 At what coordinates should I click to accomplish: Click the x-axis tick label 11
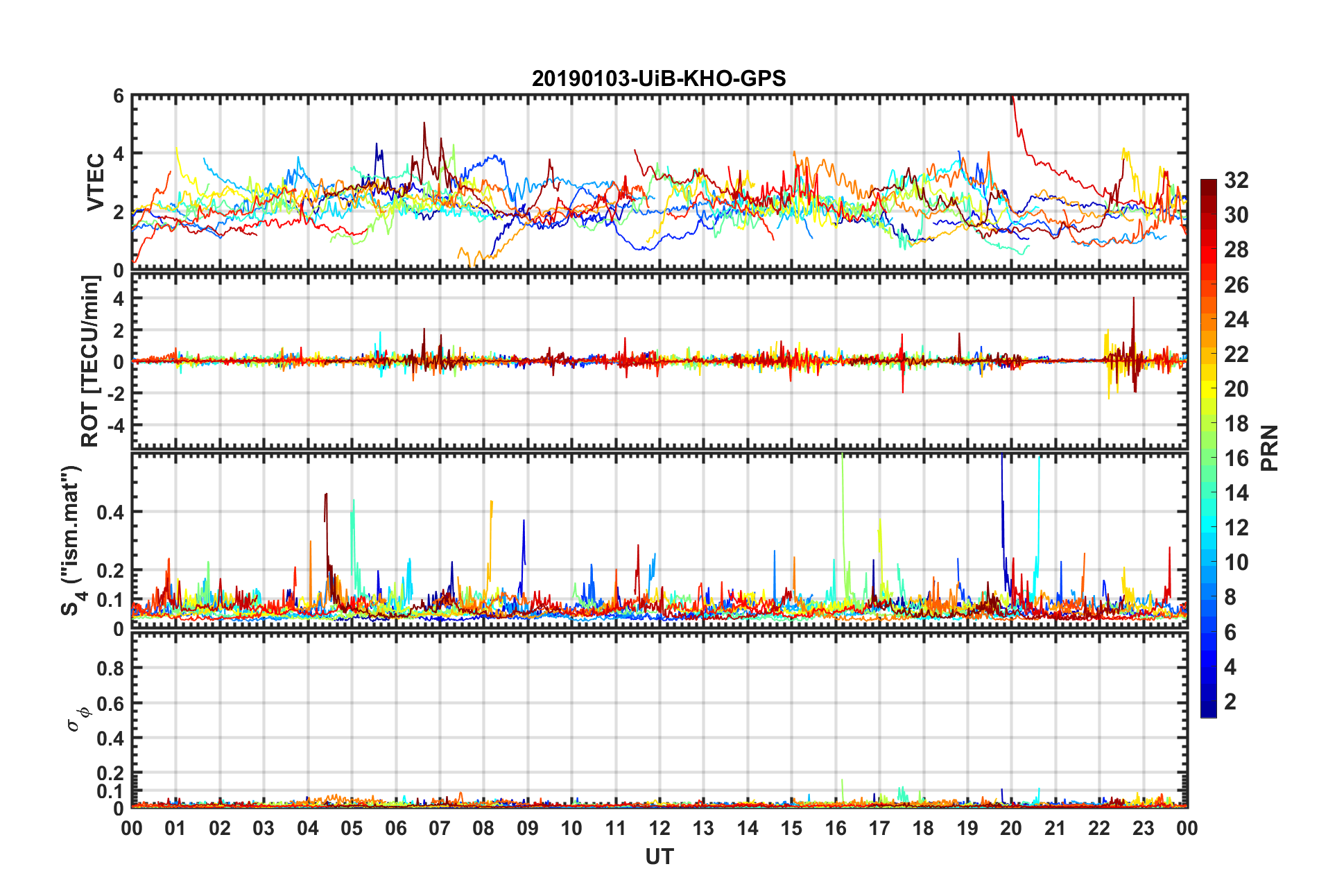(616, 828)
